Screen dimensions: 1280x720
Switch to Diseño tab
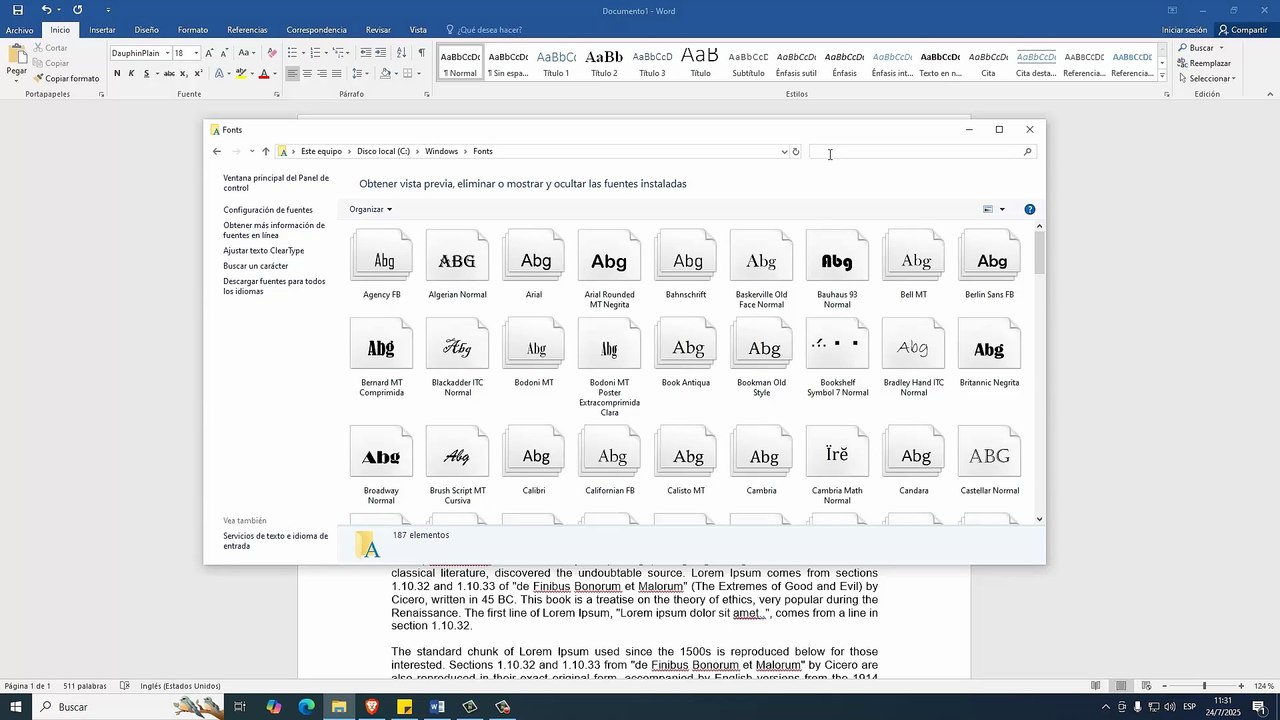tap(146, 30)
